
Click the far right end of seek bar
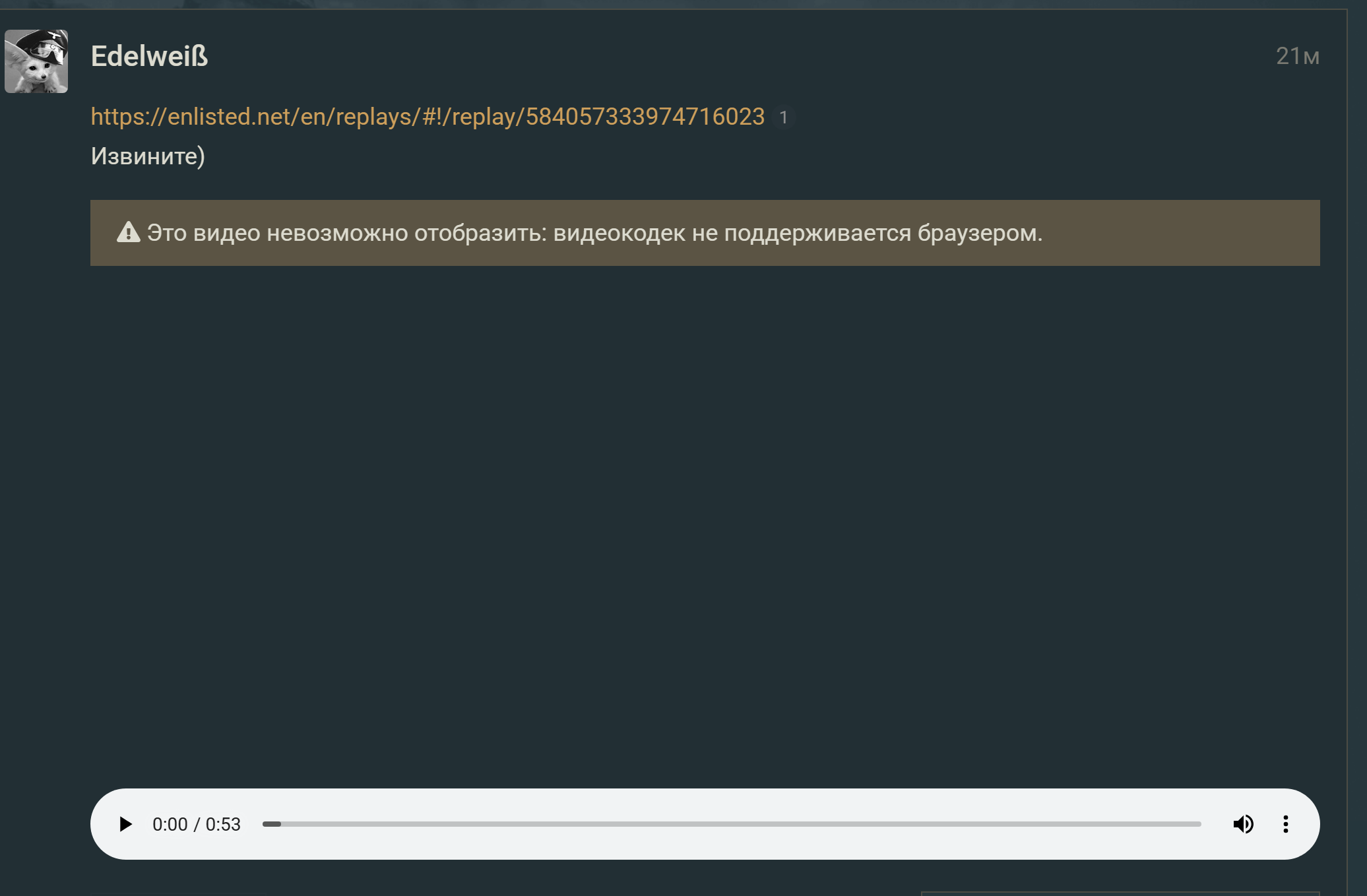1197,824
